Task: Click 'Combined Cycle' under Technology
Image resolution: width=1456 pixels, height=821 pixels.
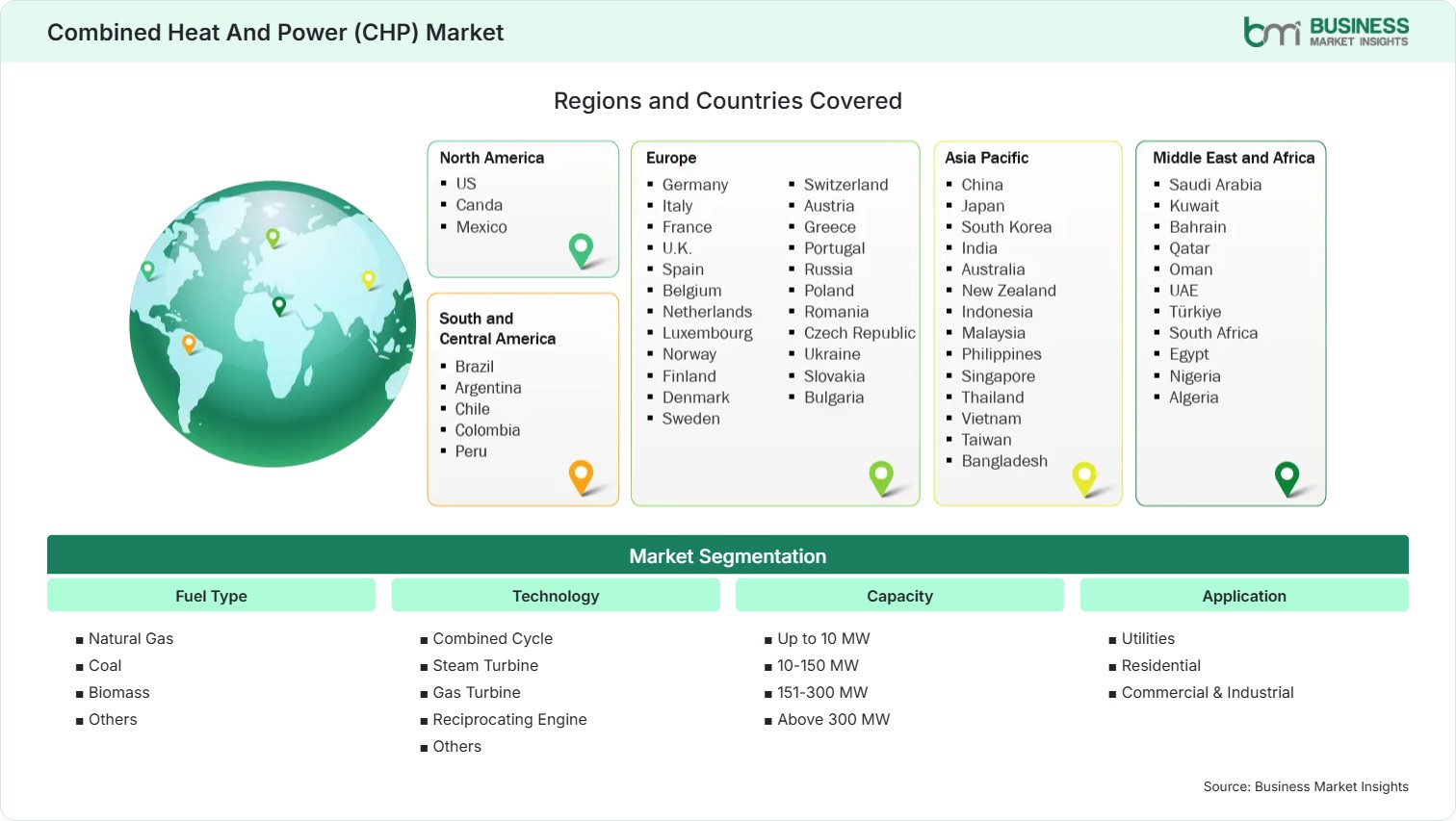Action: 493,638
